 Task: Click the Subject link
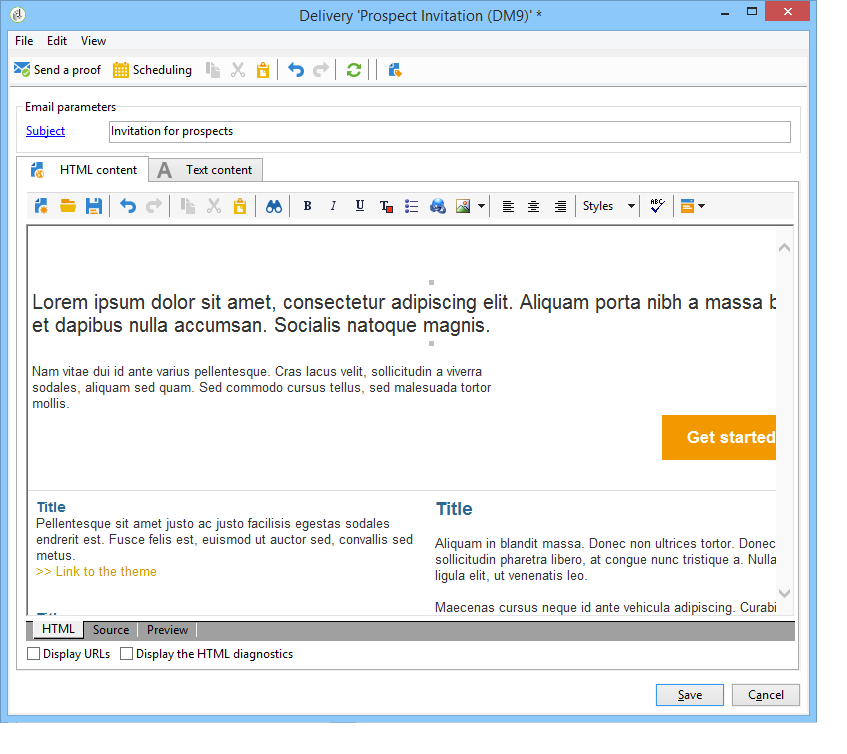coord(45,131)
